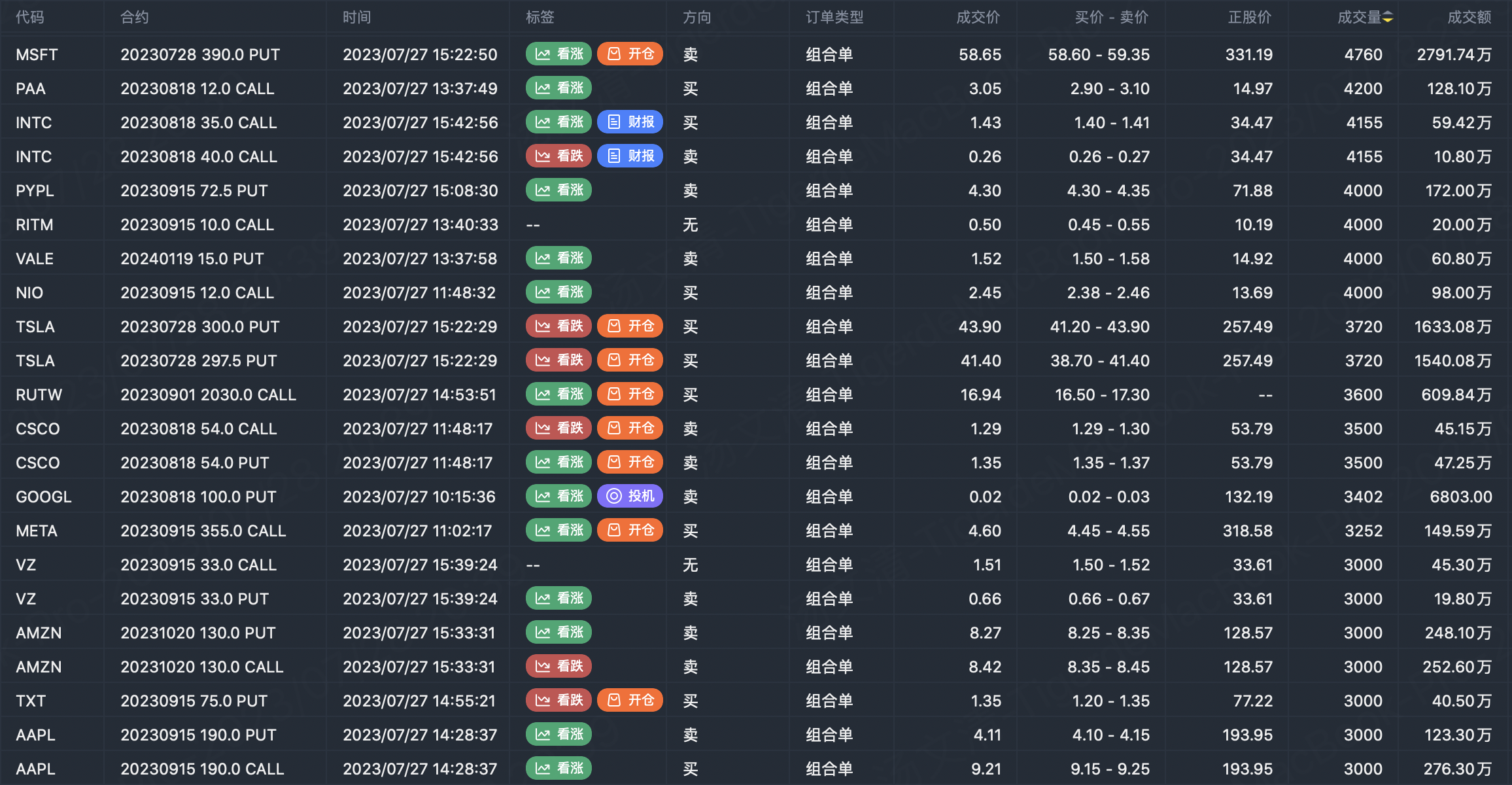Click stock price 318.58 in META row
Screen dimensions: 1512x785
pos(1248,531)
